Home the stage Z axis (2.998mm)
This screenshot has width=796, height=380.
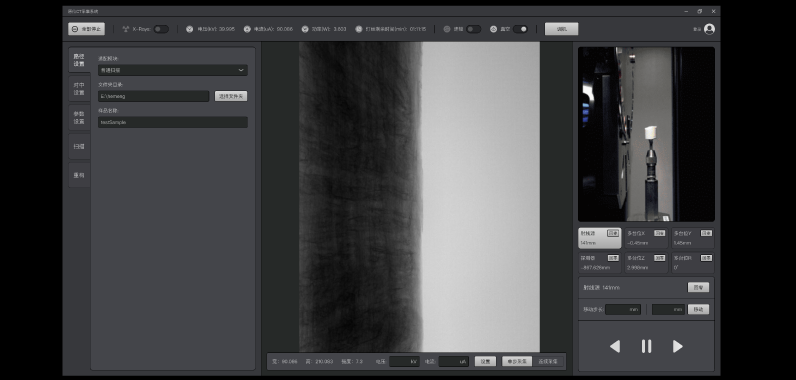click(x=659, y=258)
